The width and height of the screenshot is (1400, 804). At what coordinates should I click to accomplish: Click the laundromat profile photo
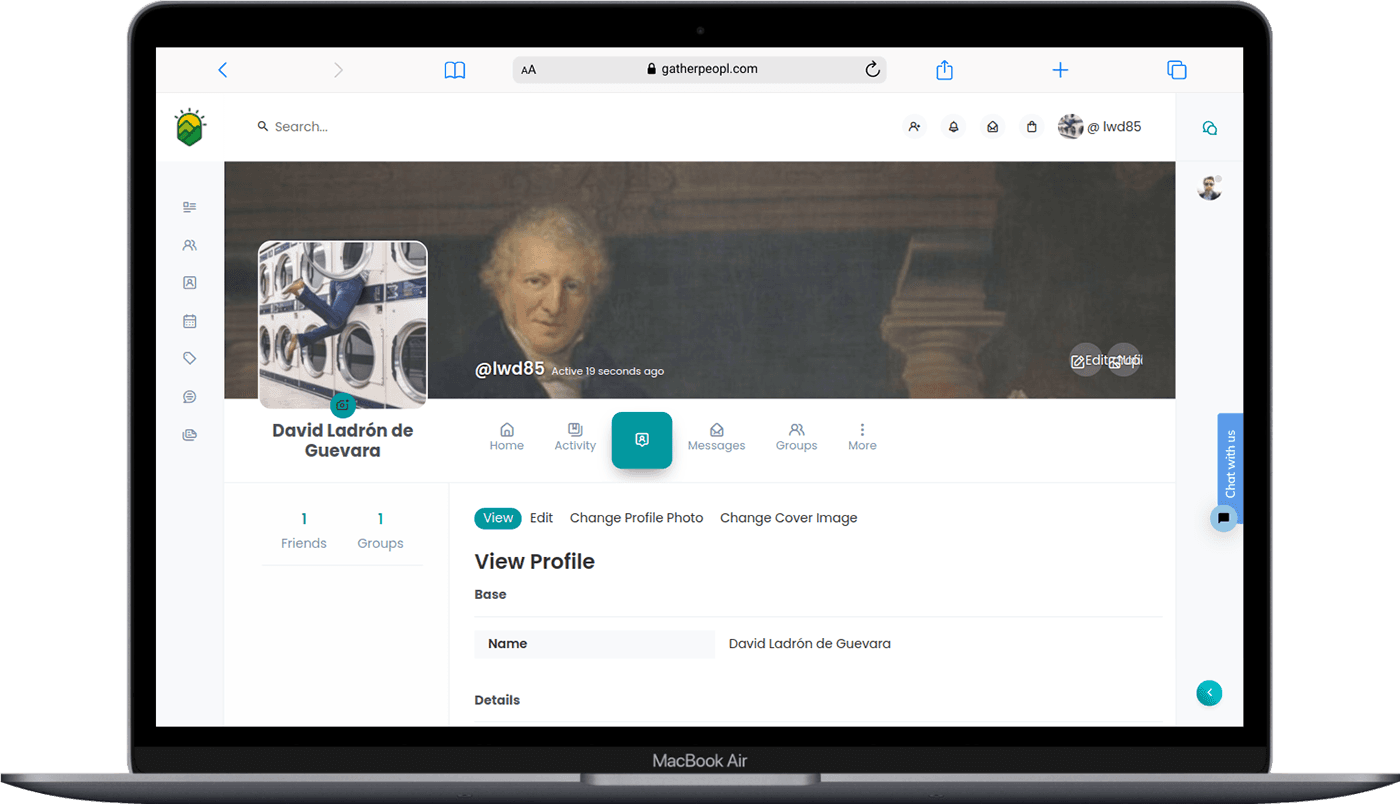[343, 324]
